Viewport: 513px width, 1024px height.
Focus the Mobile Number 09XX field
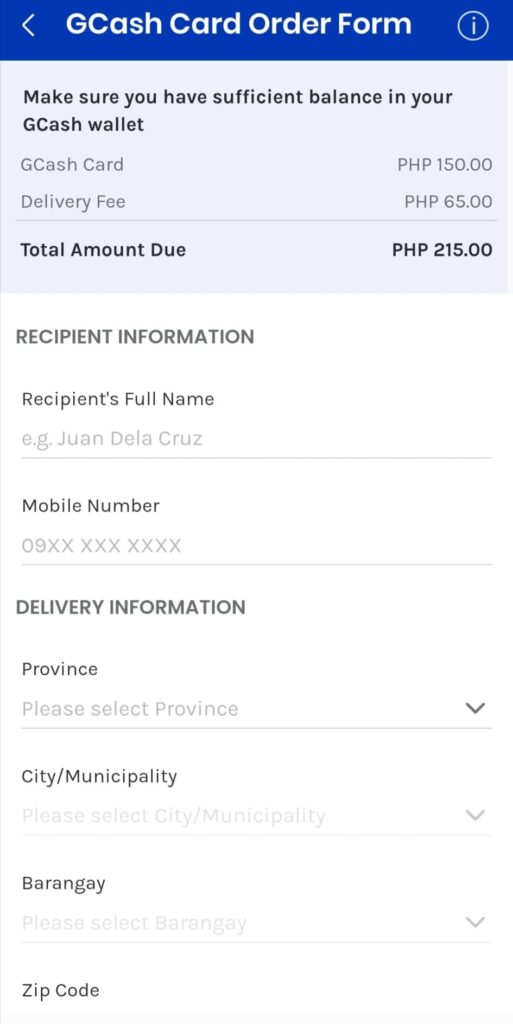tap(256, 546)
